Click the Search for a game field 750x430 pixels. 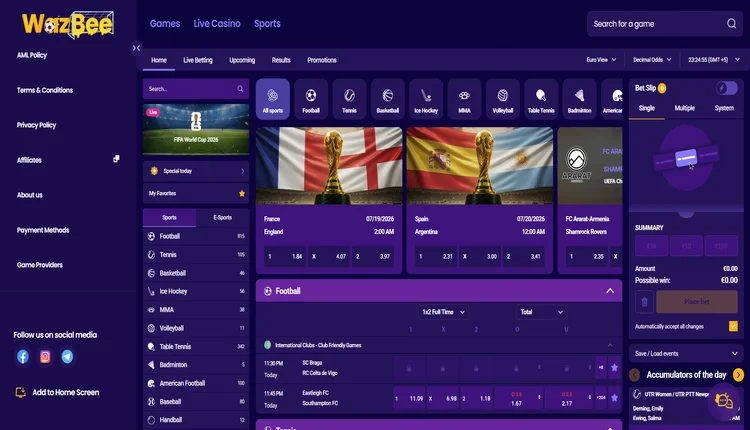pyautogui.click(x=665, y=23)
